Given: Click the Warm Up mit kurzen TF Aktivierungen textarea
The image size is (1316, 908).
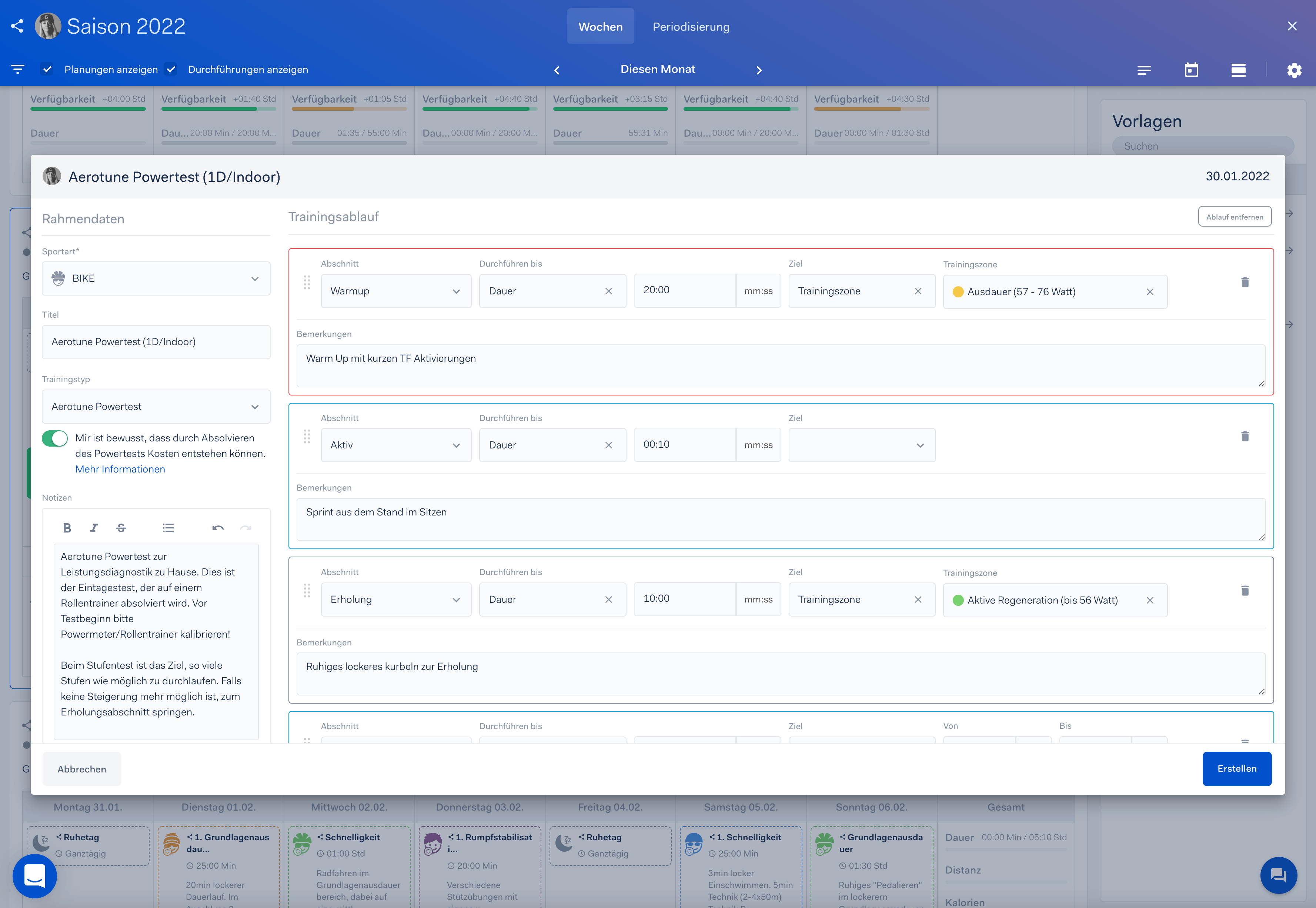Looking at the screenshot, I should point(781,366).
